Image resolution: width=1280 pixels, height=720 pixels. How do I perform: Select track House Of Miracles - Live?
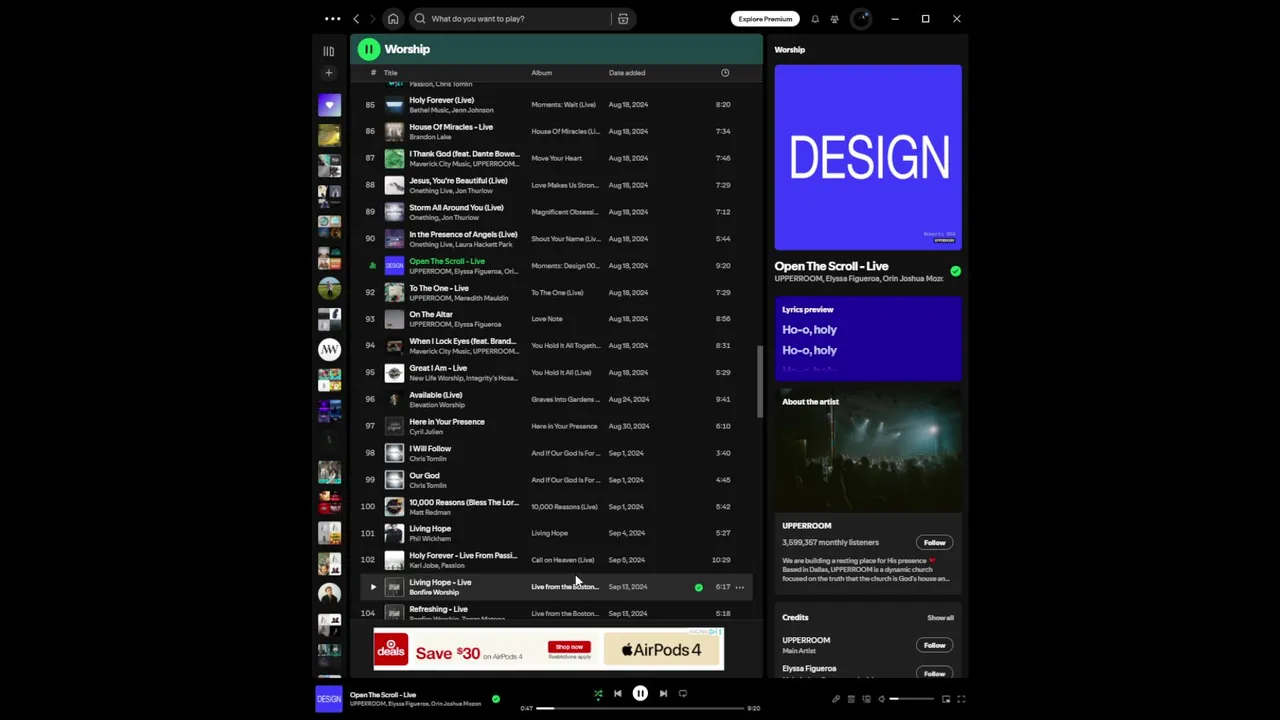pos(556,132)
